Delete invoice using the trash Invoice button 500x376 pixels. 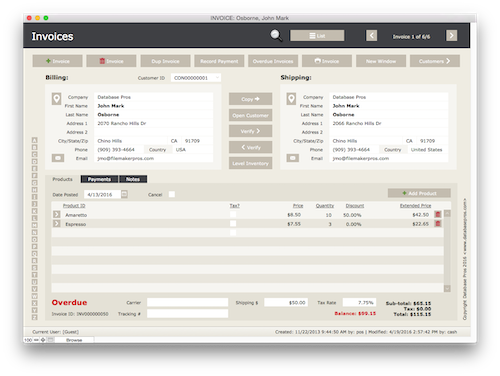click(111, 61)
